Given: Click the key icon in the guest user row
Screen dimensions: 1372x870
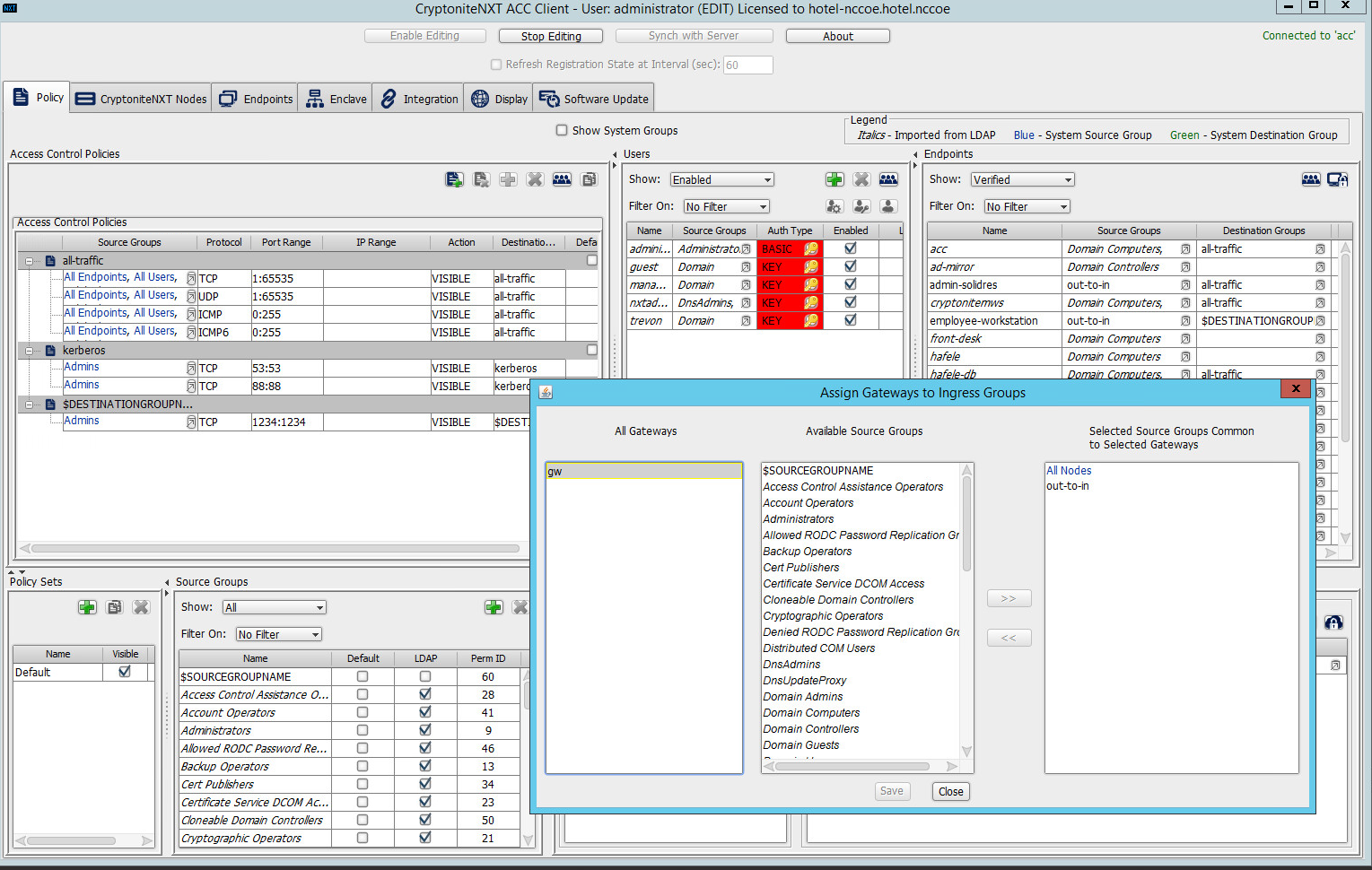Looking at the screenshot, I should [x=811, y=266].
